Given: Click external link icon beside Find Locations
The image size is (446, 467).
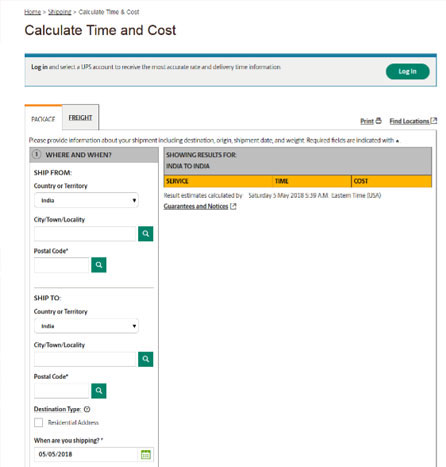Looking at the screenshot, I should [434, 121].
